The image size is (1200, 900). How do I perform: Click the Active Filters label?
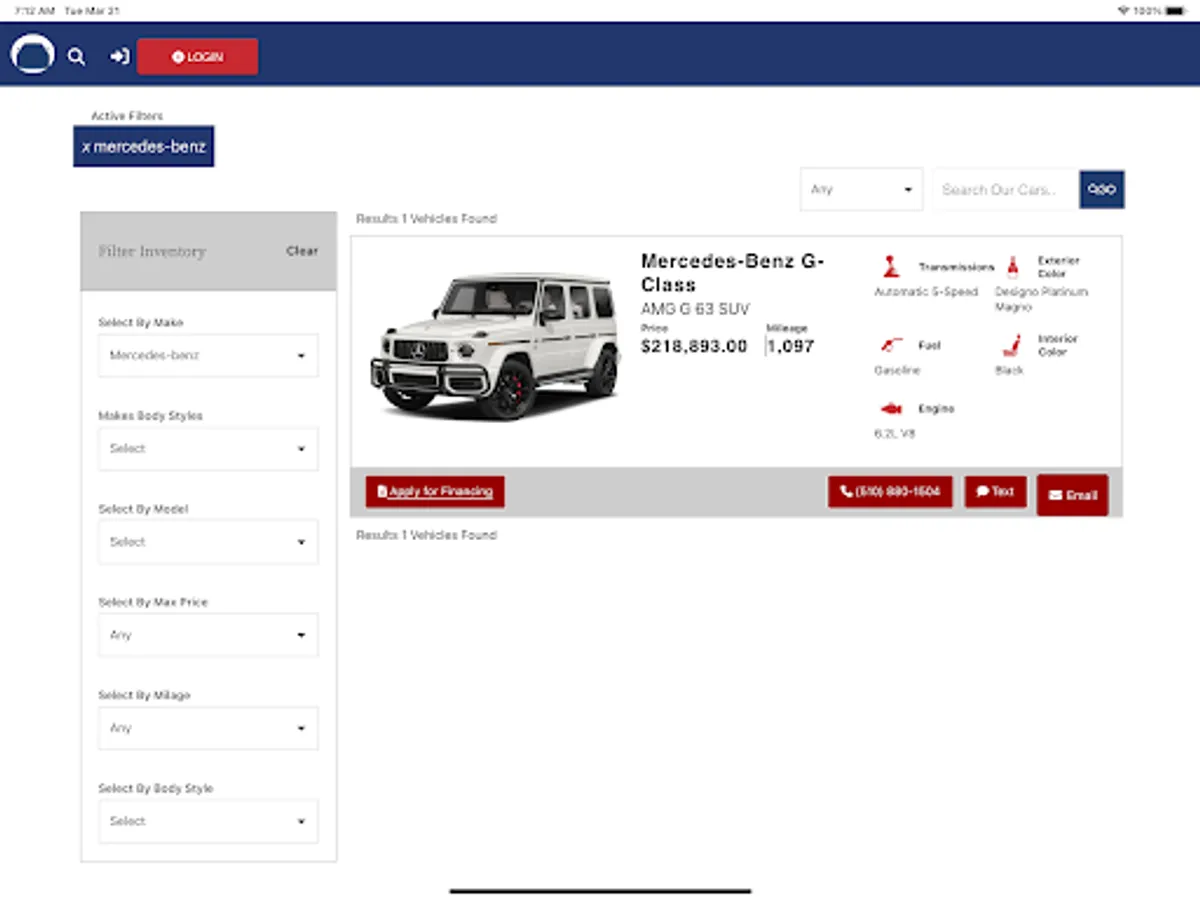coord(127,116)
